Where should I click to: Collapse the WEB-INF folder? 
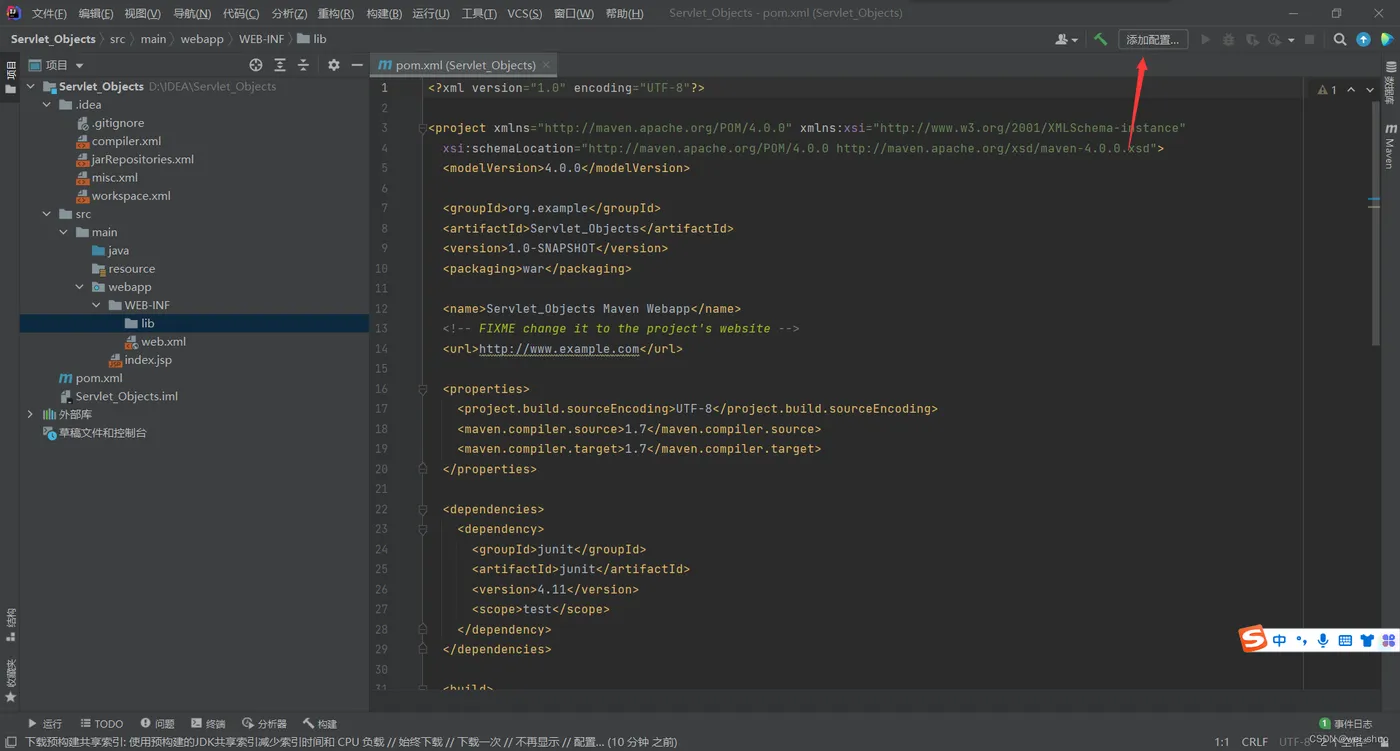tap(96, 305)
